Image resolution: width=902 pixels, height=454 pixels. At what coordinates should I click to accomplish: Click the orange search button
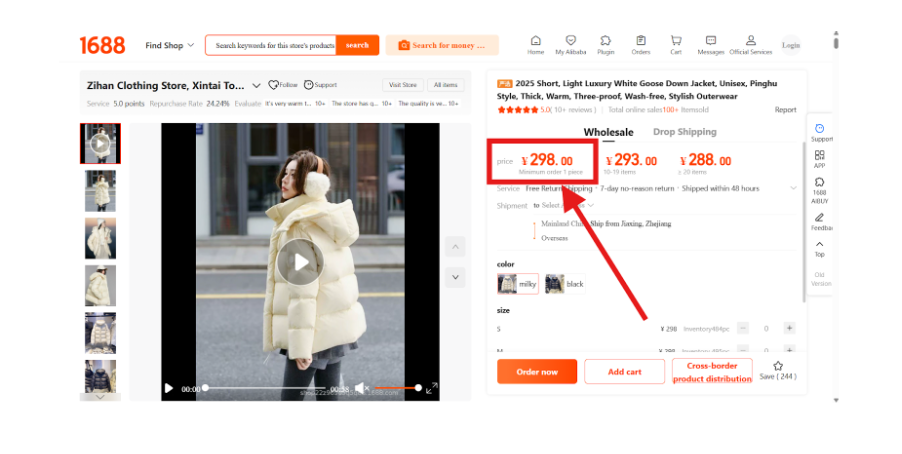(357, 45)
